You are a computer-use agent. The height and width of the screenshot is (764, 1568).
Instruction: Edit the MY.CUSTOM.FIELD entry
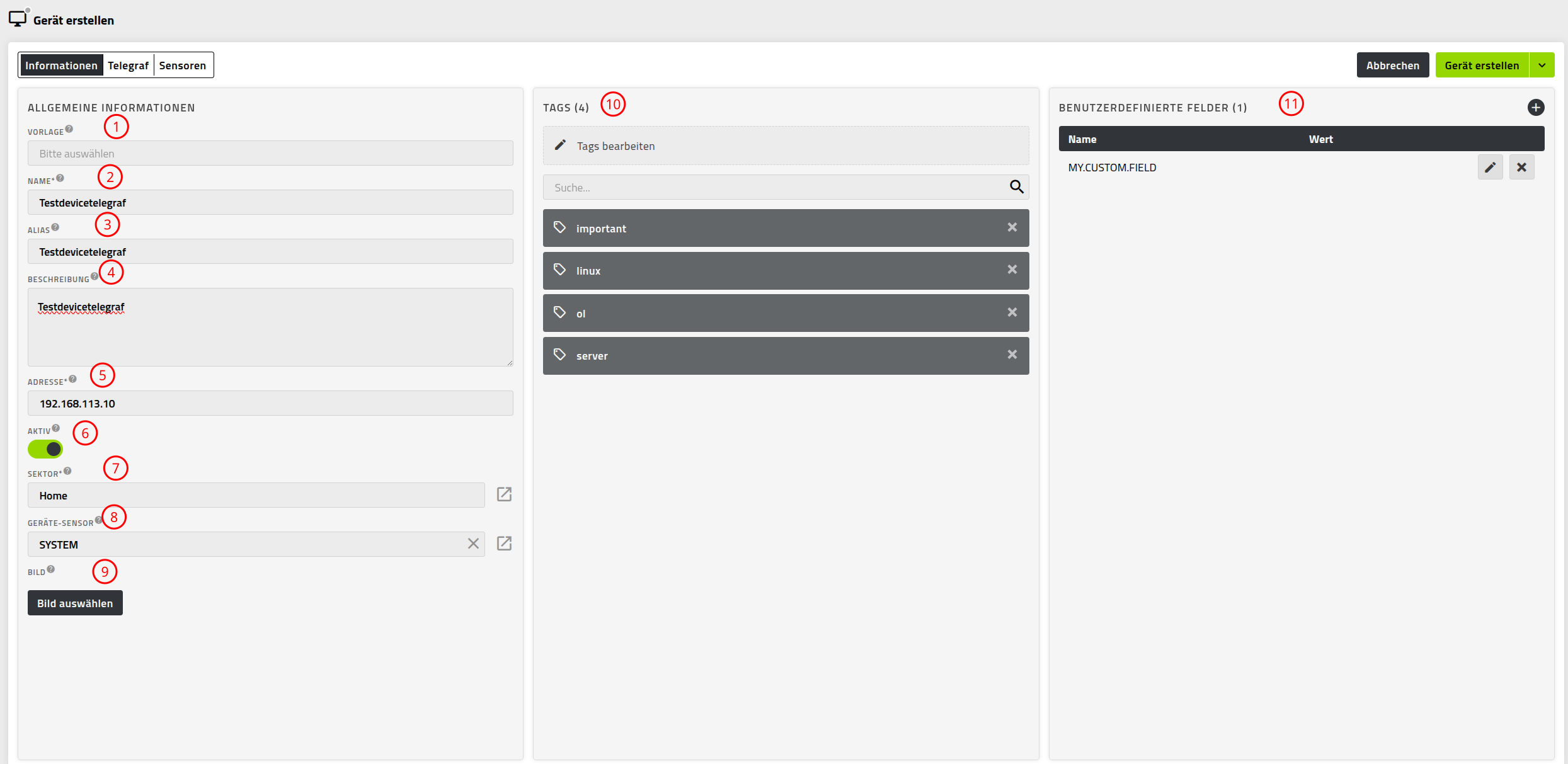tap(1491, 168)
